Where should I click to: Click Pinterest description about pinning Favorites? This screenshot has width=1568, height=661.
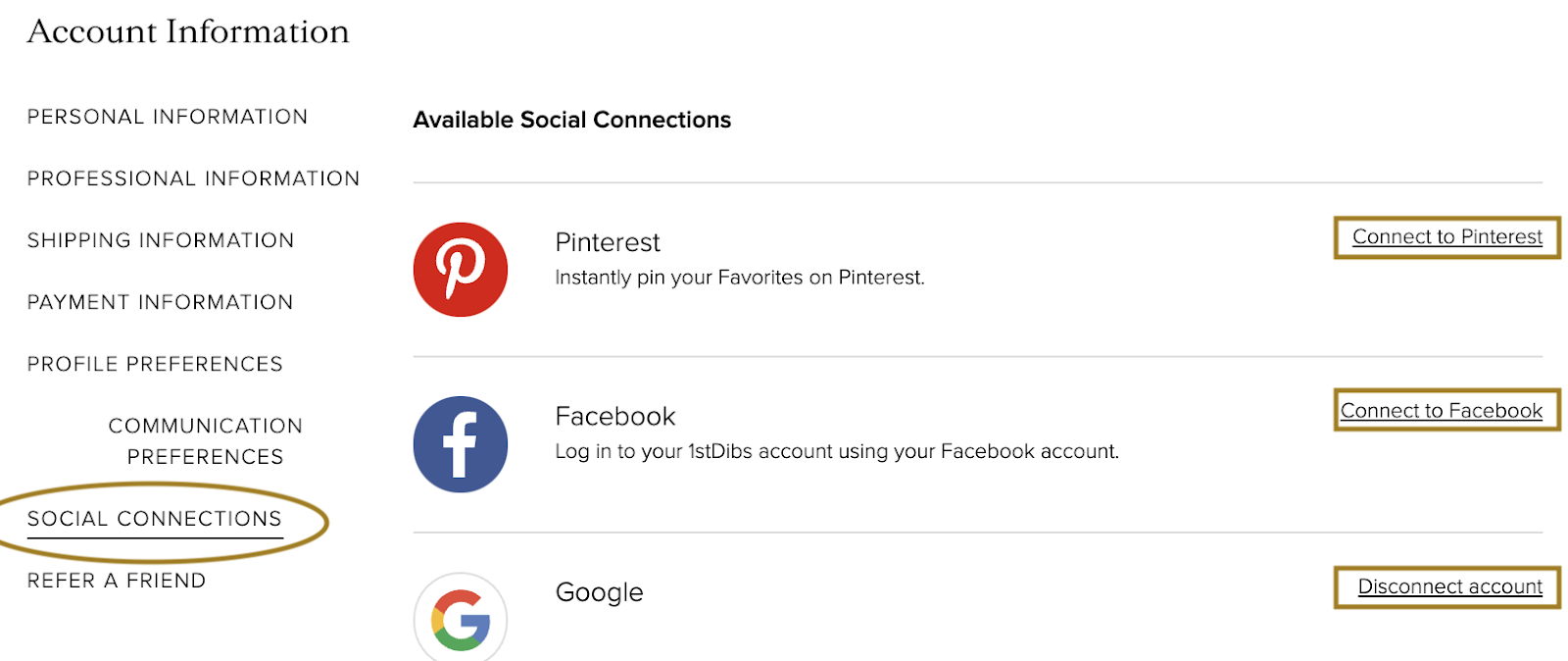pos(740,278)
